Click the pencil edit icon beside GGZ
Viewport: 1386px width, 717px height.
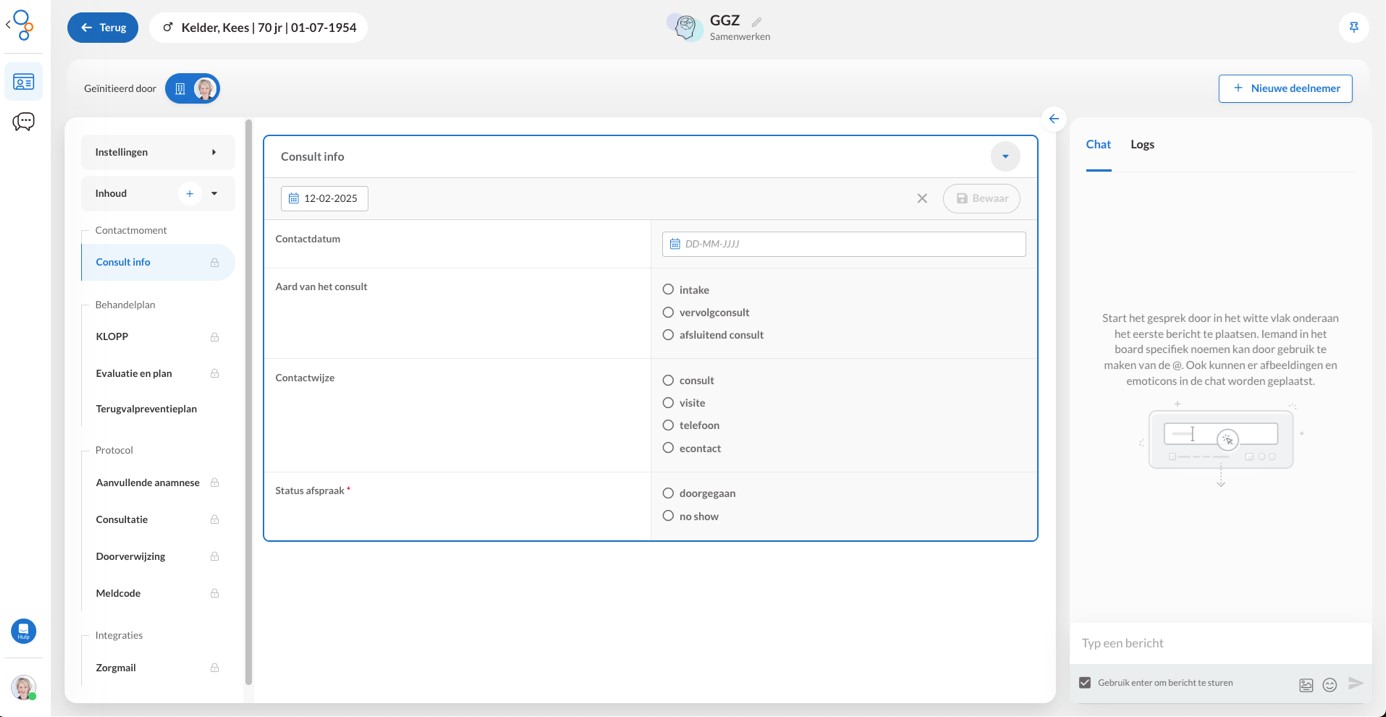[757, 22]
